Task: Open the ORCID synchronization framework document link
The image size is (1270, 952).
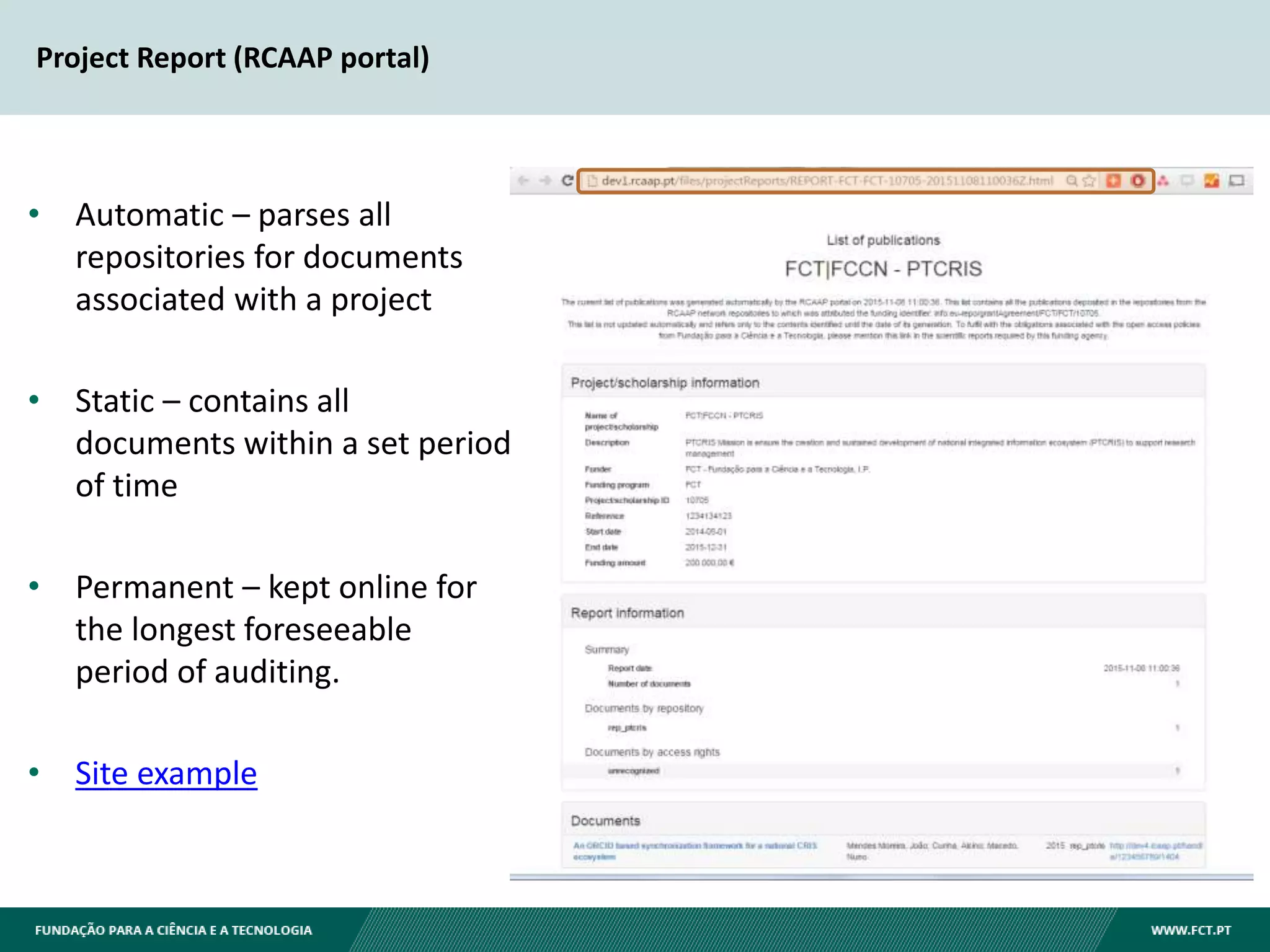Action: pyautogui.click(x=695, y=851)
